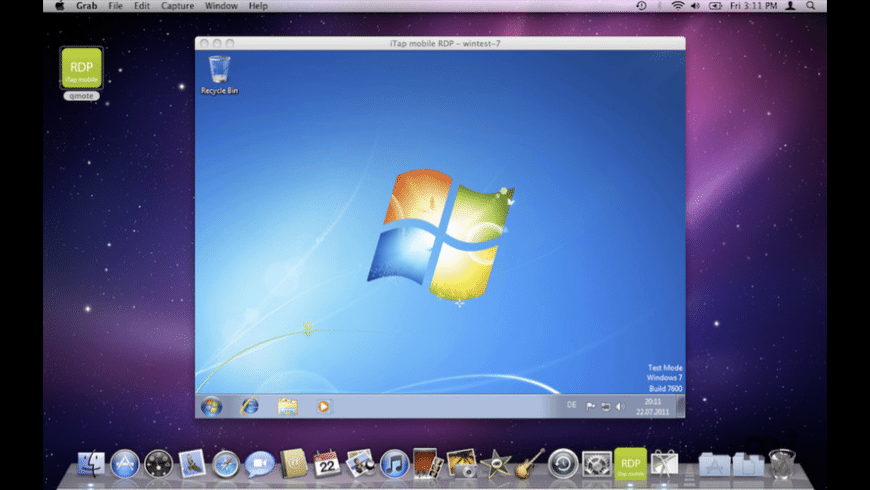Open Preview from the Dock

(x=361, y=463)
